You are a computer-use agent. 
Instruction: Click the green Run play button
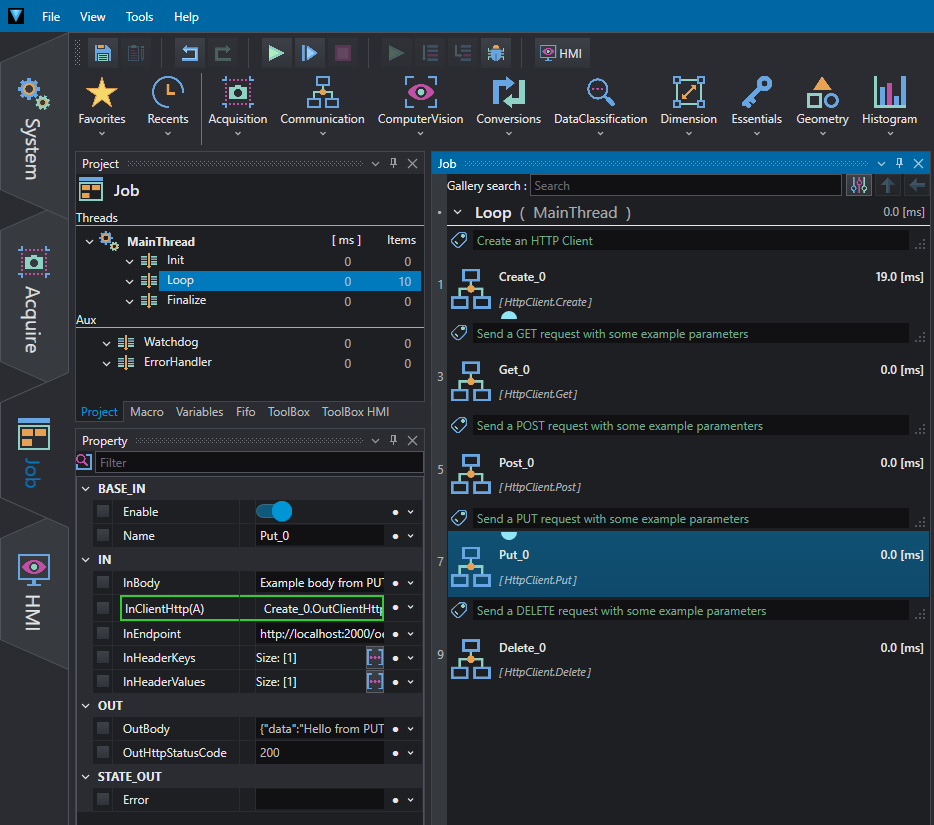pyautogui.click(x=276, y=53)
